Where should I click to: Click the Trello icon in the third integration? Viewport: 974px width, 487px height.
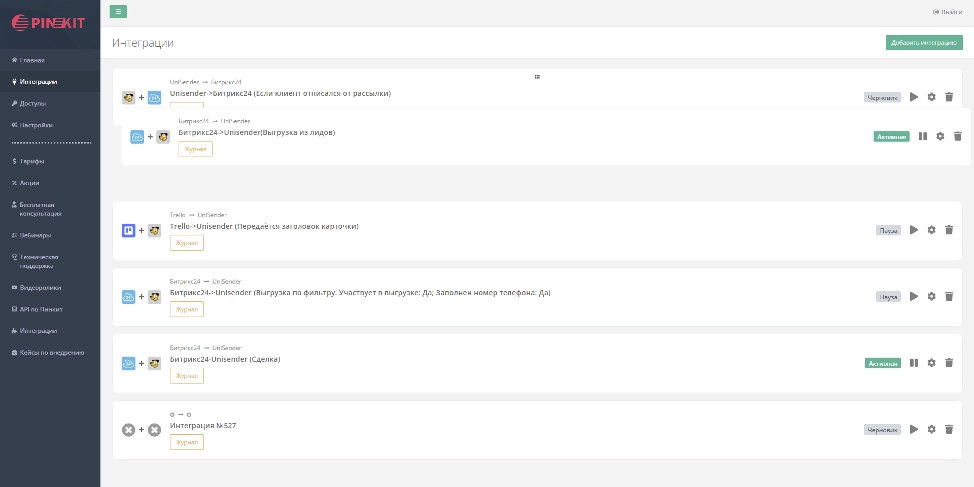pos(128,231)
